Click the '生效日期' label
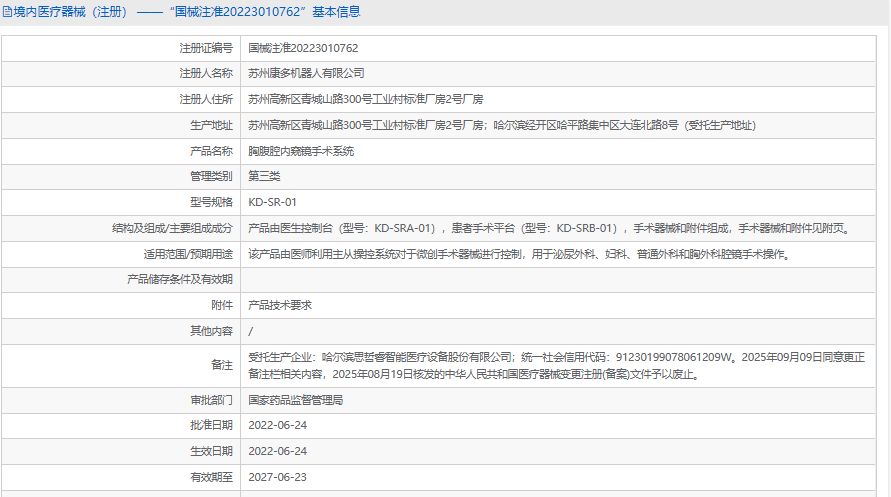 (x=211, y=452)
